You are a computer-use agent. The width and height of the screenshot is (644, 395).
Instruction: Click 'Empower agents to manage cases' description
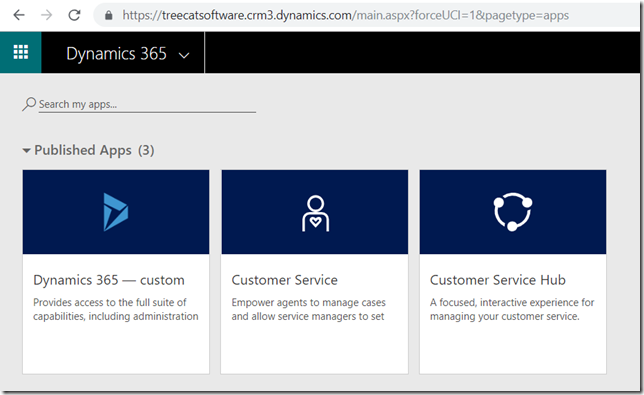tap(308, 309)
